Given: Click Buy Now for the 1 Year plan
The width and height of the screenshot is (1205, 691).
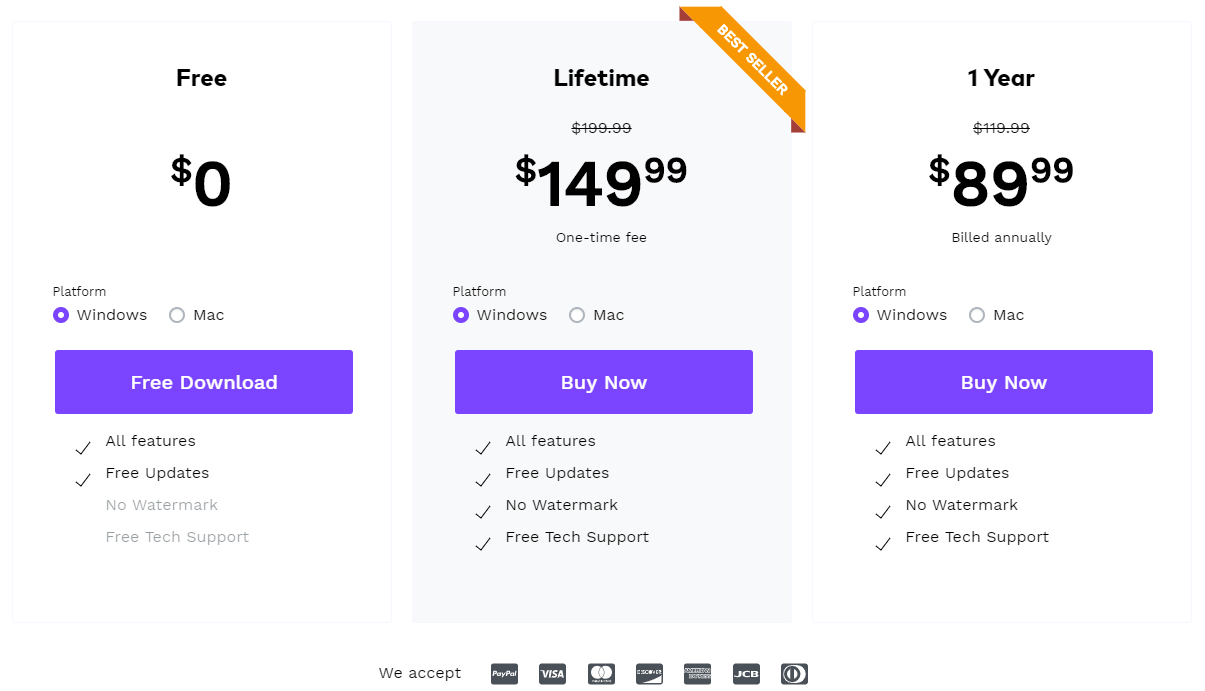Looking at the screenshot, I should coord(1003,382).
